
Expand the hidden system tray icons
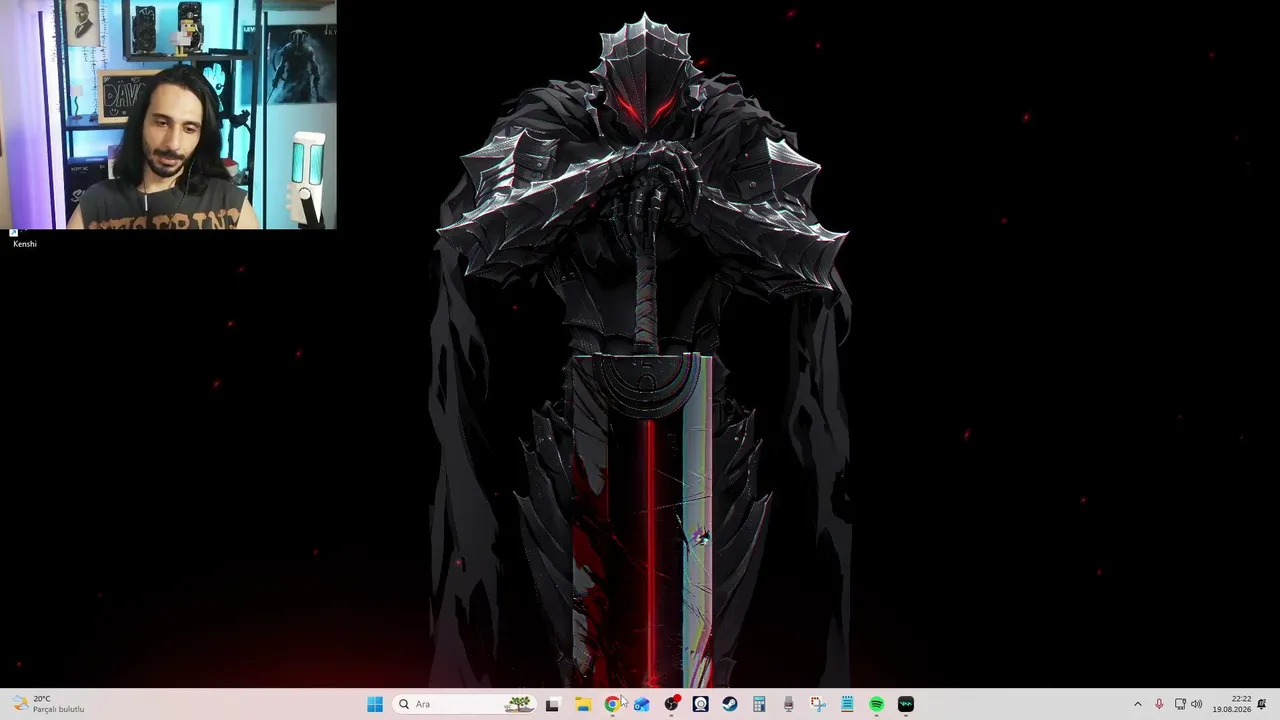pyautogui.click(x=1137, y=704)
